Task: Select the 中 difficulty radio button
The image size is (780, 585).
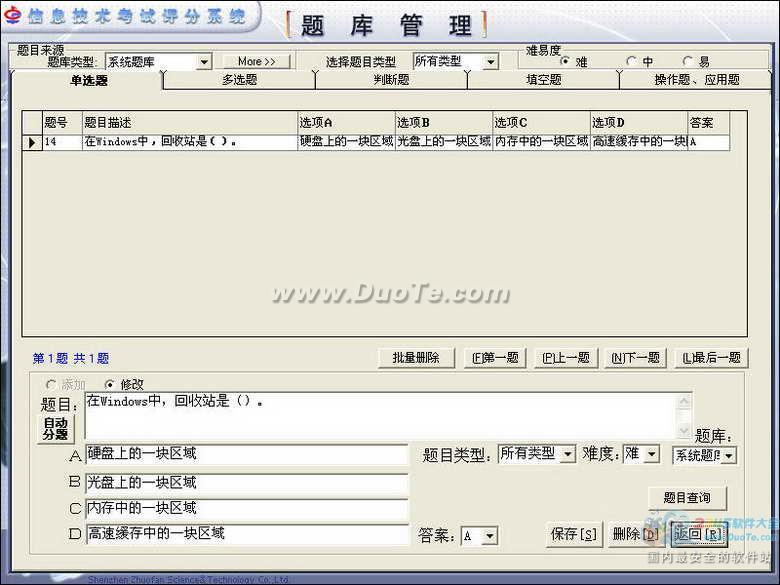Action: click(x=632, y=62)
